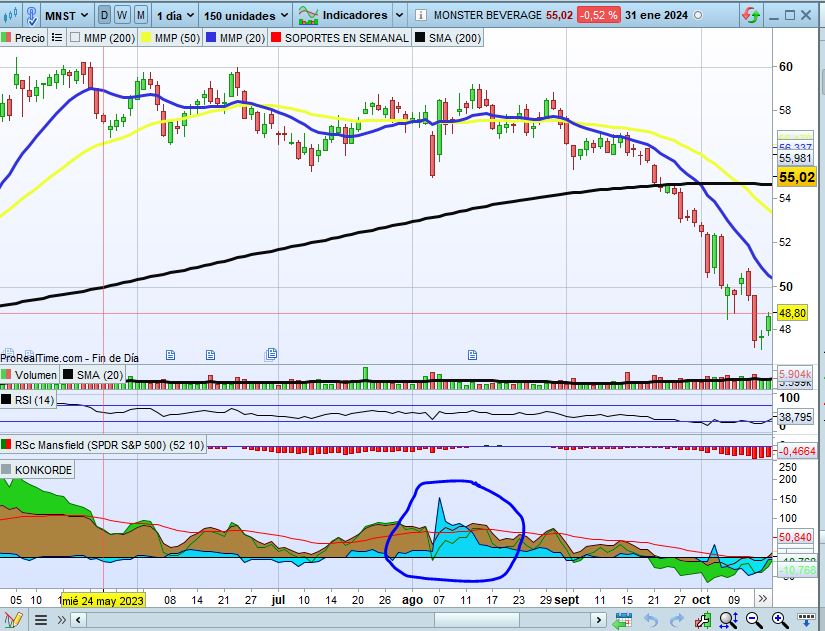This screenshot has height=631, width=825.
Task: Click the undo arrow icon
Action: pyautogui.click(x=651, y=620)
